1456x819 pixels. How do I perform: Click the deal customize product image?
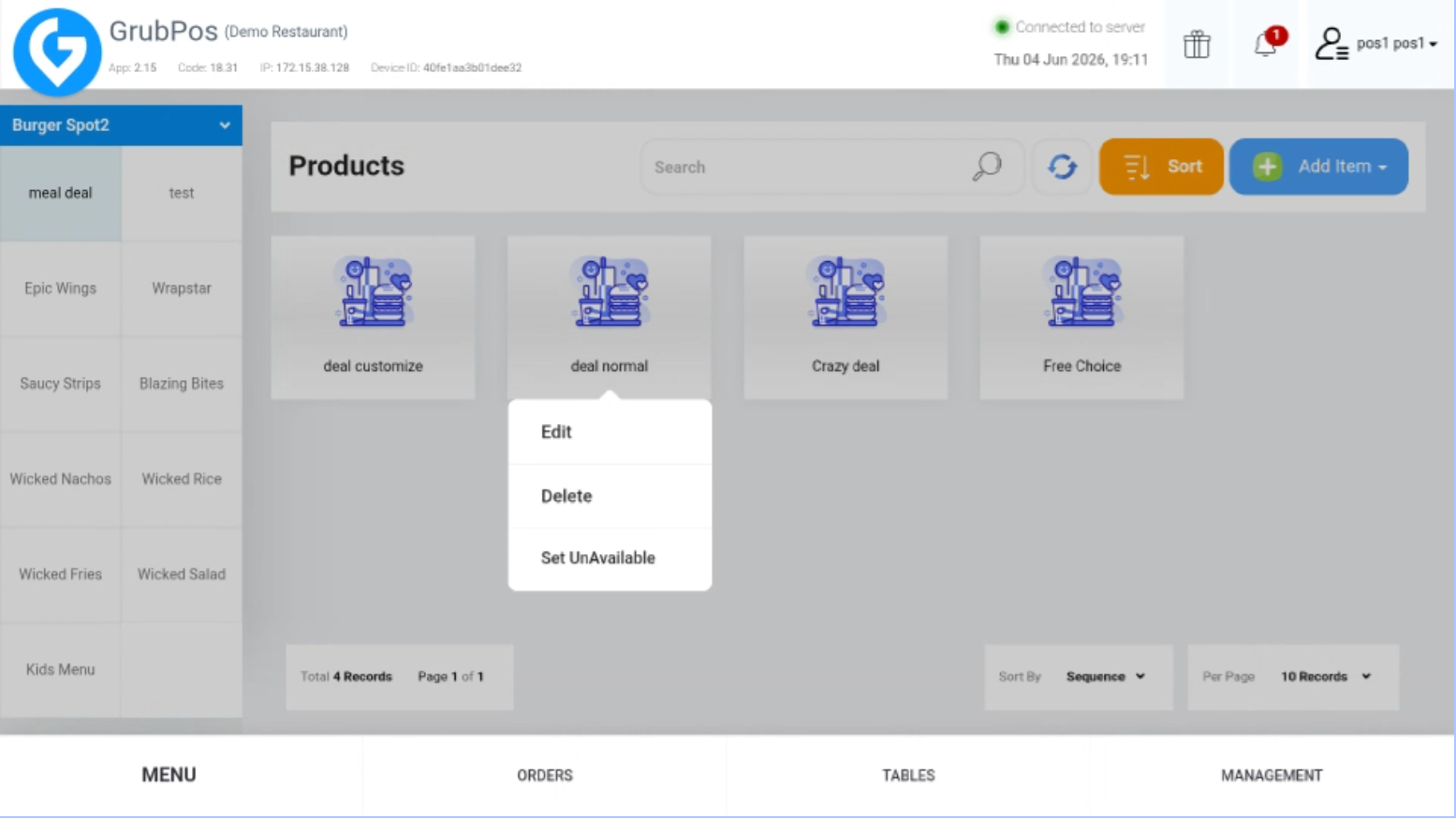[x=373, y=291]
